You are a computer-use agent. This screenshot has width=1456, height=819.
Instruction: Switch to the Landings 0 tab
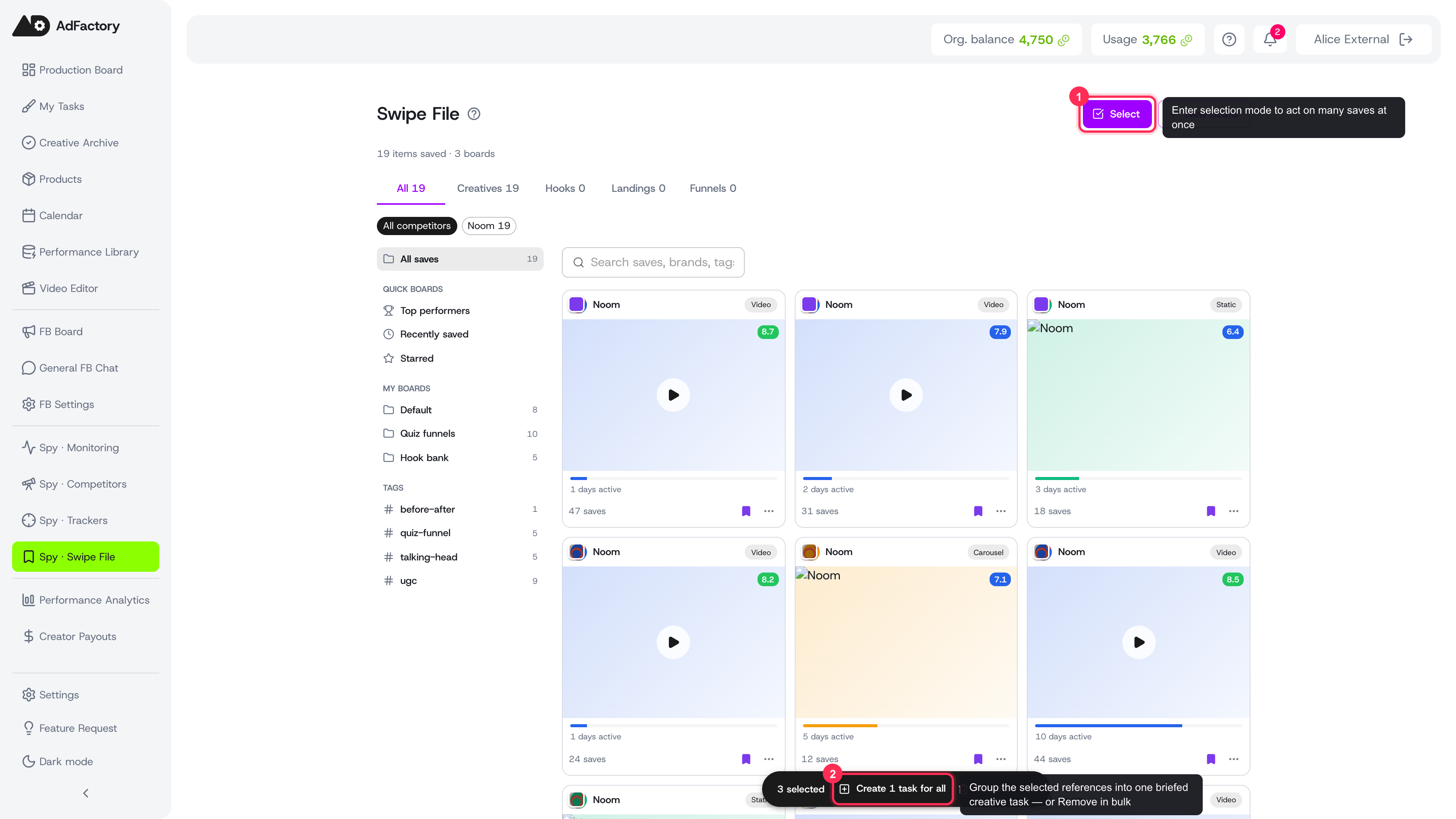638,188
